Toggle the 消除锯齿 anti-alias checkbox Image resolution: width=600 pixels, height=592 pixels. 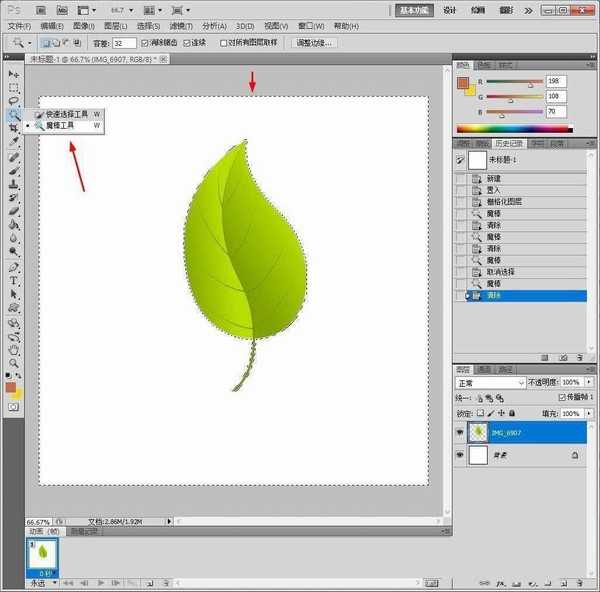[x=146, y=44]
